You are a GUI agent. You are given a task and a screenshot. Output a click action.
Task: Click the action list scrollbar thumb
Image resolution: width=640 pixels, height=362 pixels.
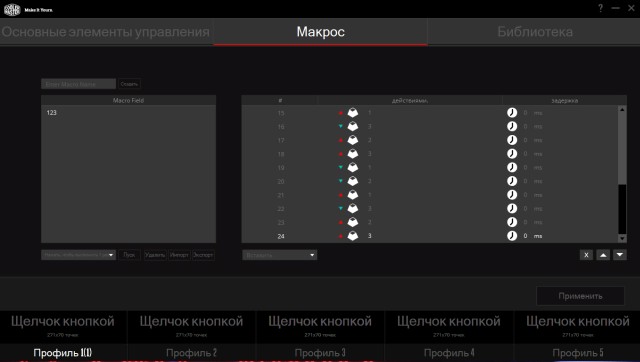coord(622,149)
